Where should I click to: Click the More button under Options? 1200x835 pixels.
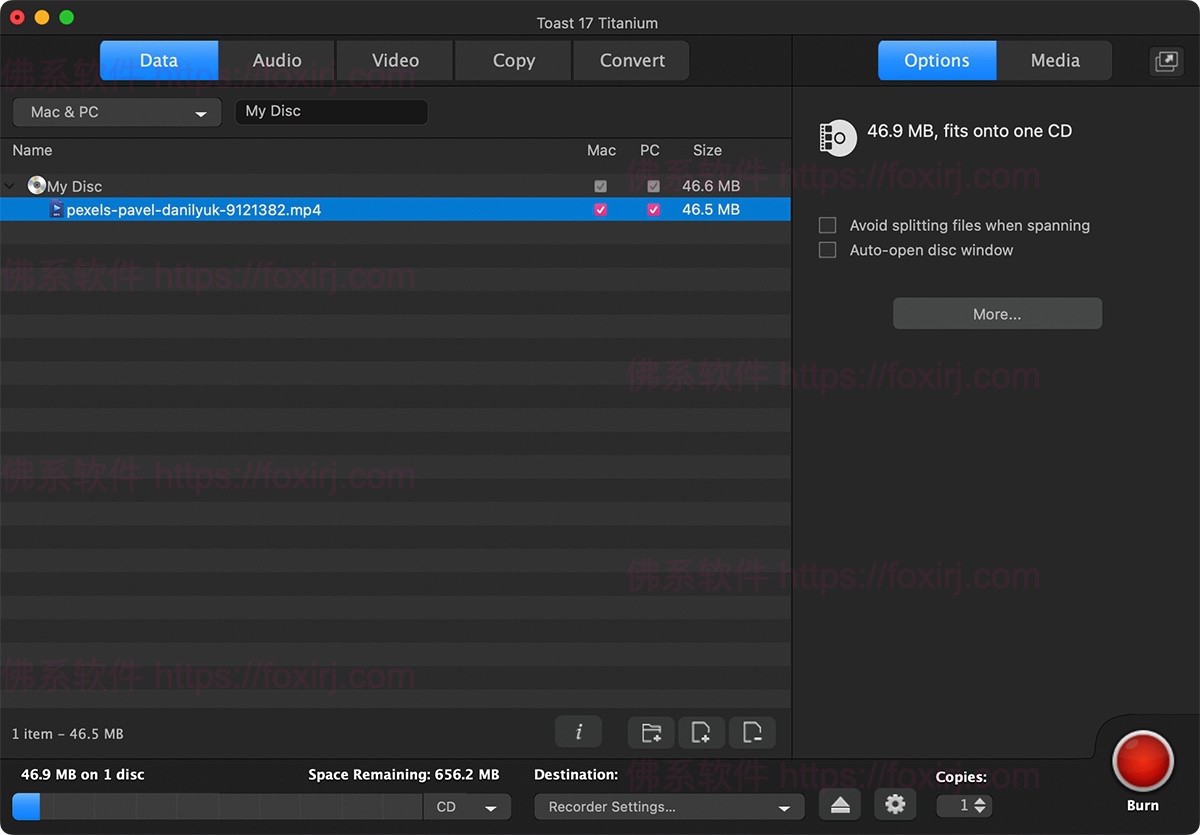997,313
